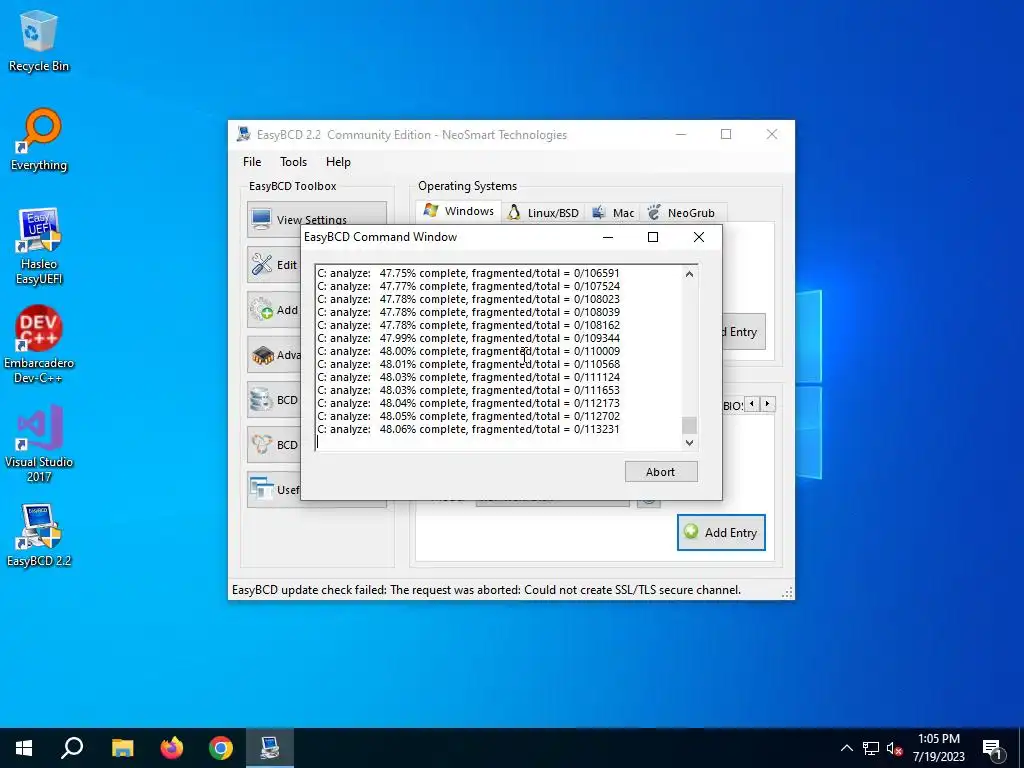Viewport: 1024px width, 768px height.
Task: Click the status bar update check failed message
Action: tap(487, 590)
